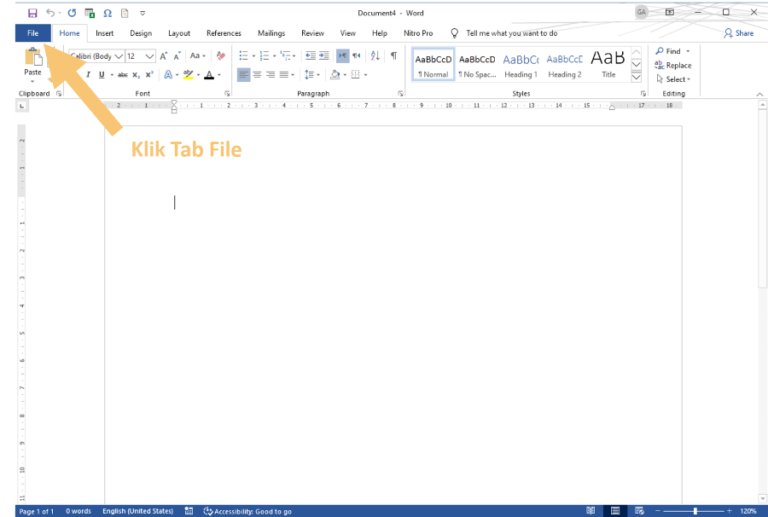The image size is (768, 517).
Task: Set left-to-right text direction
Action: [342, 56]
